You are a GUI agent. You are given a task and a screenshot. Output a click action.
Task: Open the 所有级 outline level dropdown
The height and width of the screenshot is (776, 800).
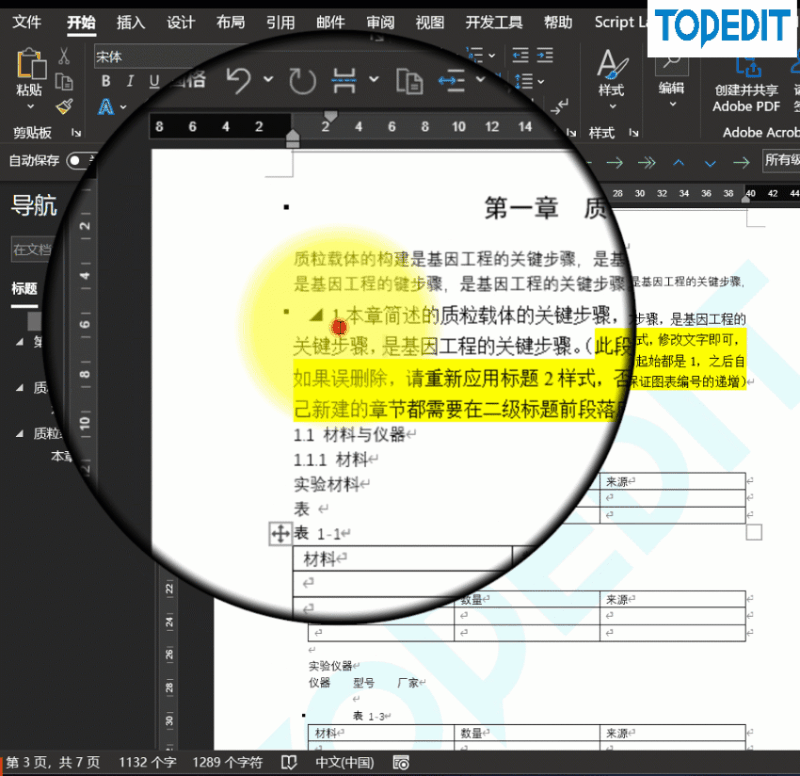[x=781, y=160]
